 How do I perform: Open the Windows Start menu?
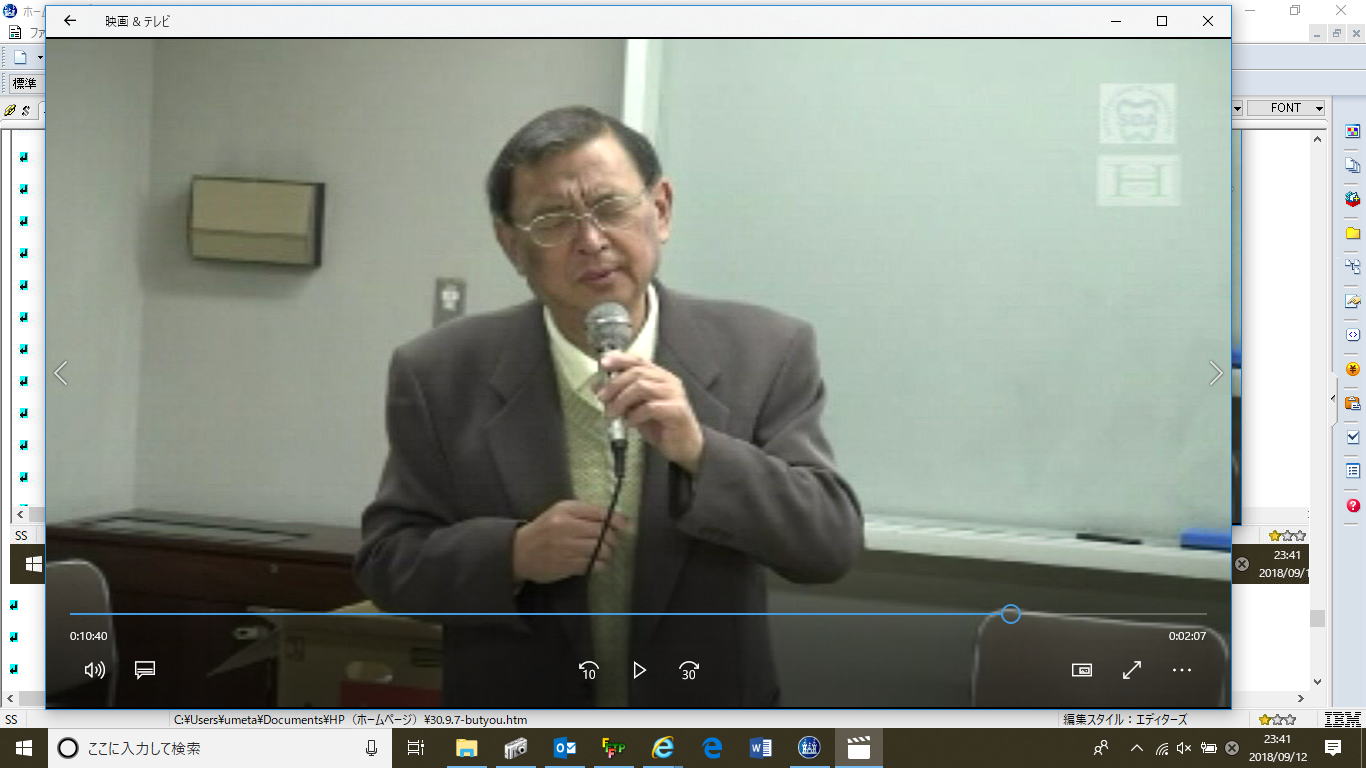coord(24,747)
